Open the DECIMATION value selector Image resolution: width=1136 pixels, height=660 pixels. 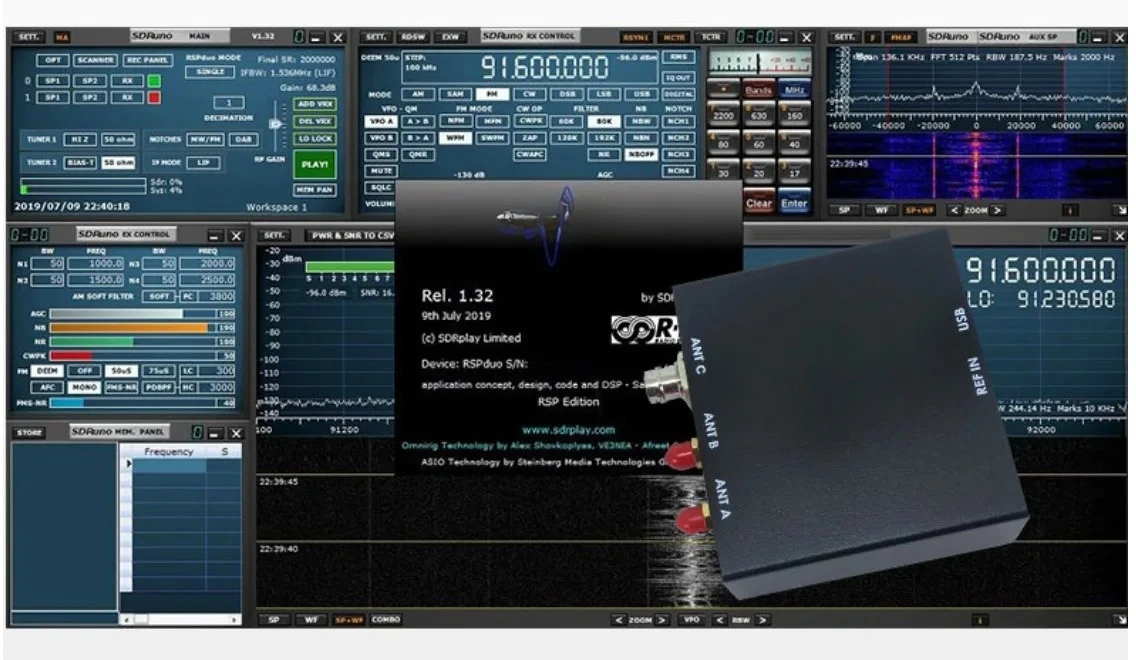point(229,102)
